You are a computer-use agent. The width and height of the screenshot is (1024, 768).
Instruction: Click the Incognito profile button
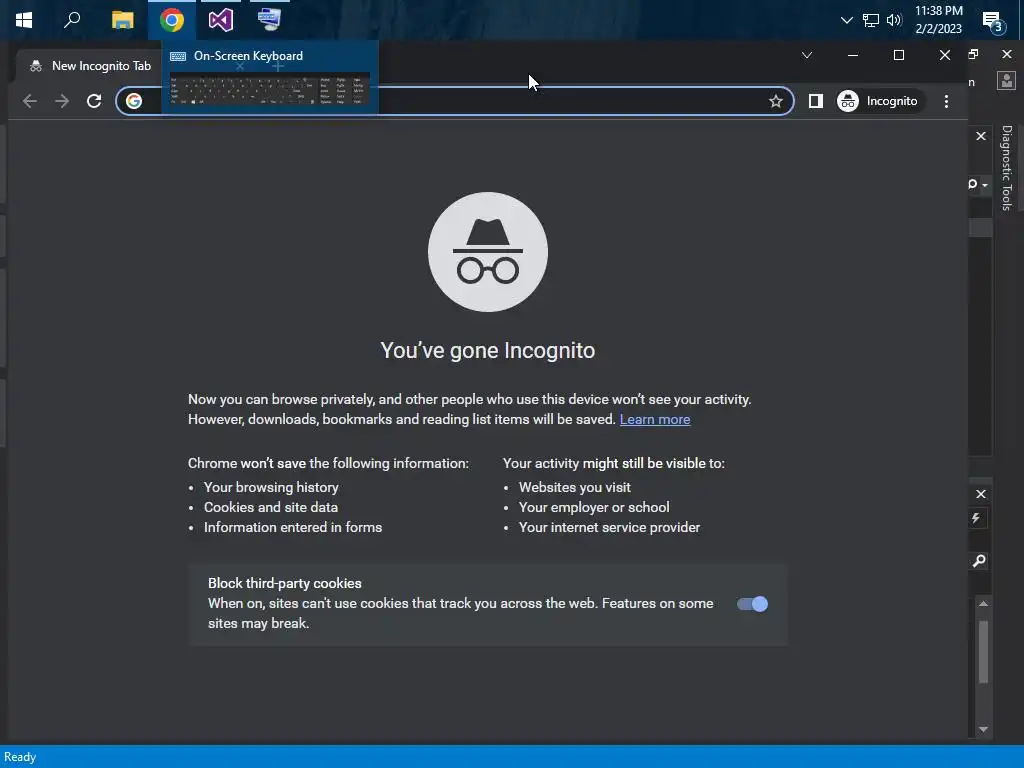point(879,101)
